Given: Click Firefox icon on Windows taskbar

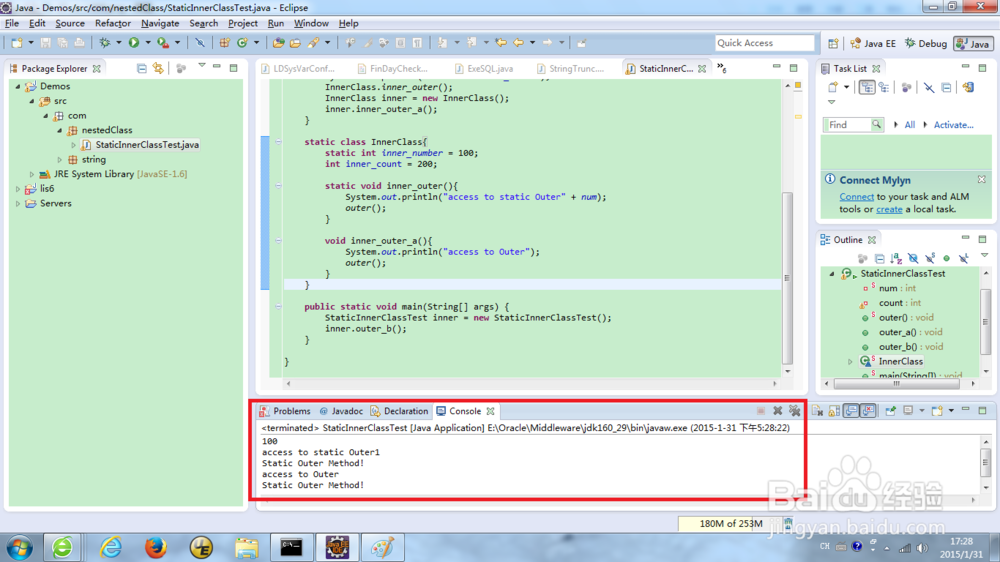Looking at the screenshot, I should [x=155, y=547].
